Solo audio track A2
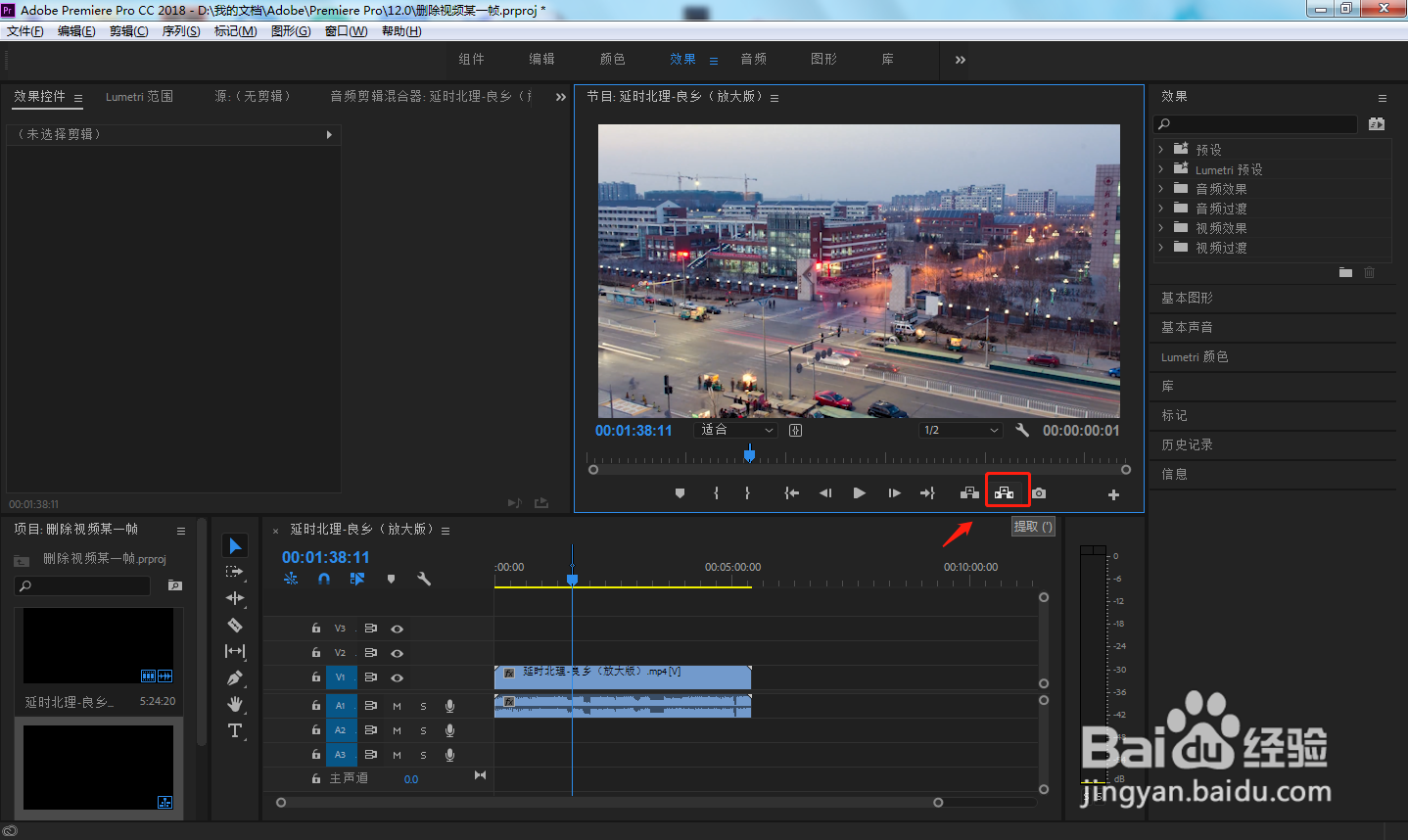Image resolution: width=1408 pixels, height=840 pixels. [x=423, y=730]
